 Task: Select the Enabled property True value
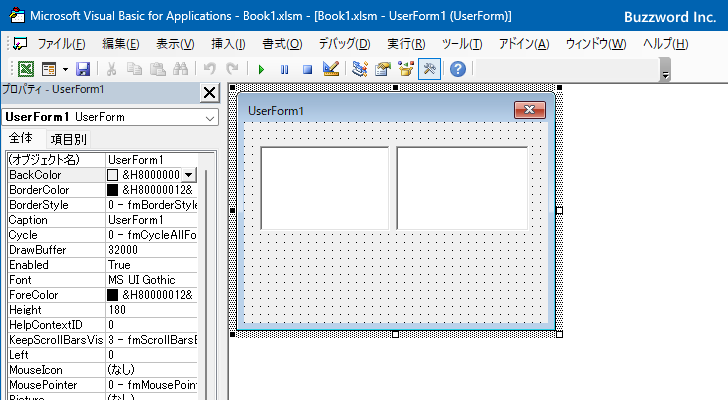pyautogui.click(x=152, y=265)
